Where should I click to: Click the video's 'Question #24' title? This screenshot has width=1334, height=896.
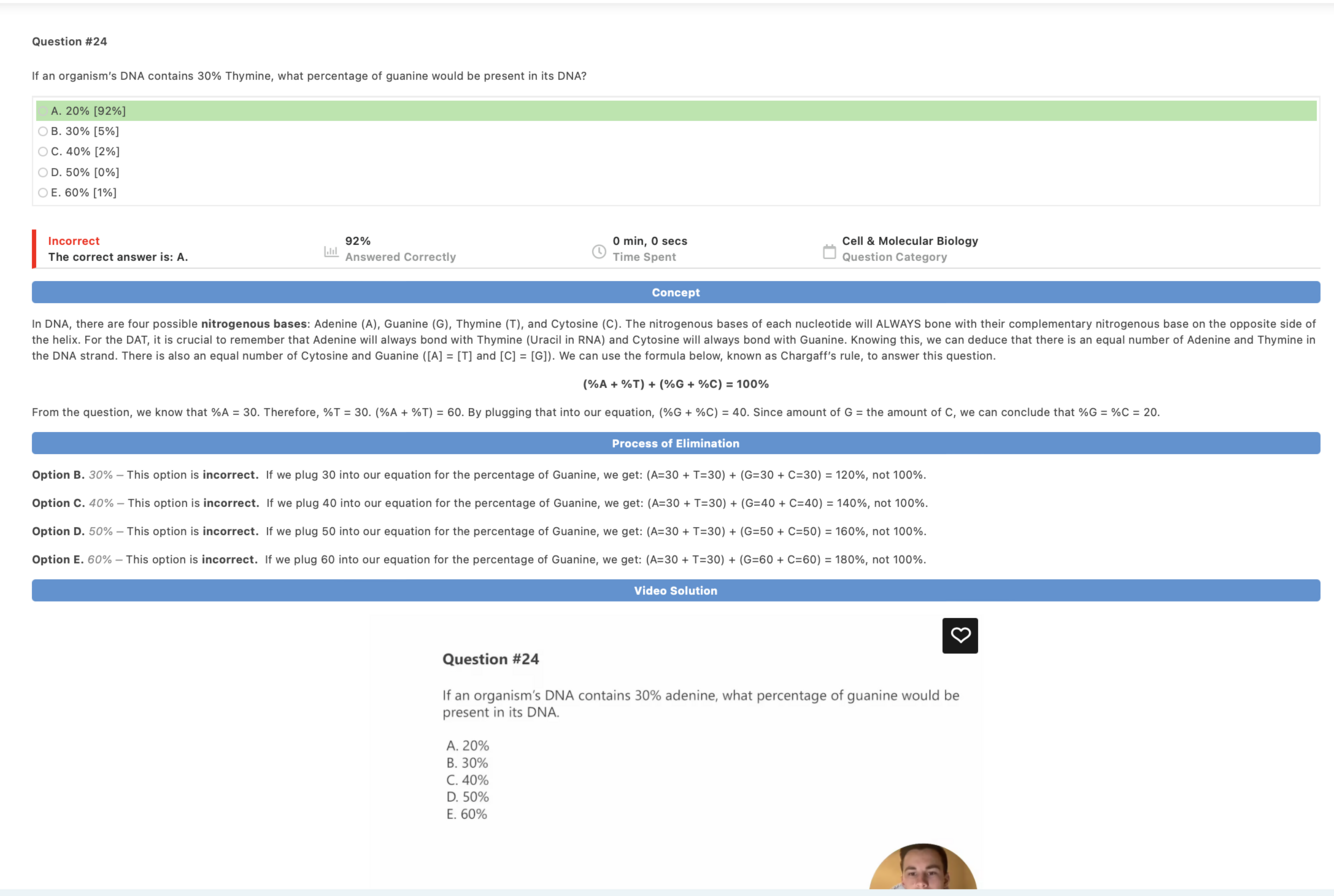click(491, 659)
